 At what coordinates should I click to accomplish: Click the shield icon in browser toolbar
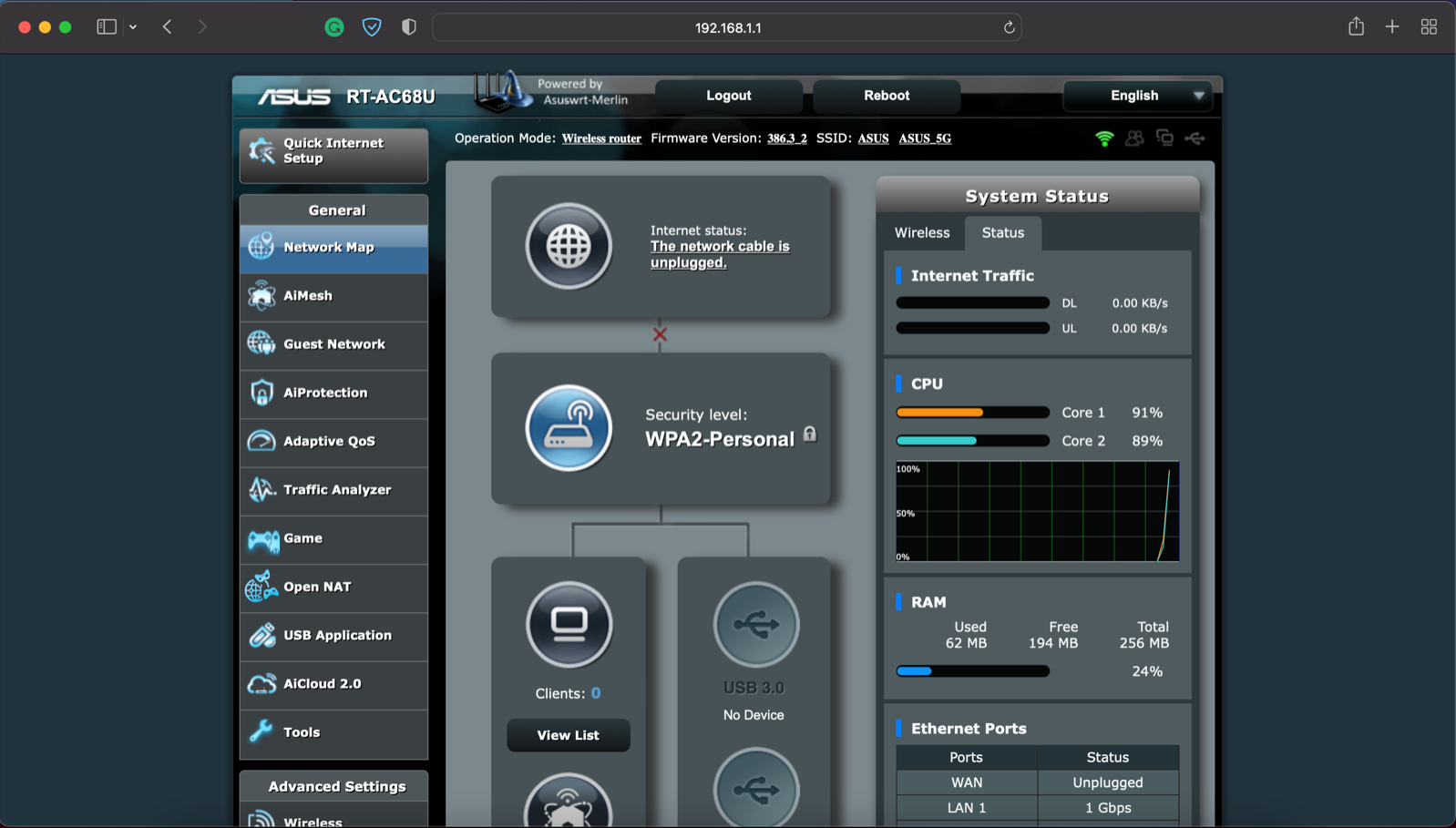(372, 27)
